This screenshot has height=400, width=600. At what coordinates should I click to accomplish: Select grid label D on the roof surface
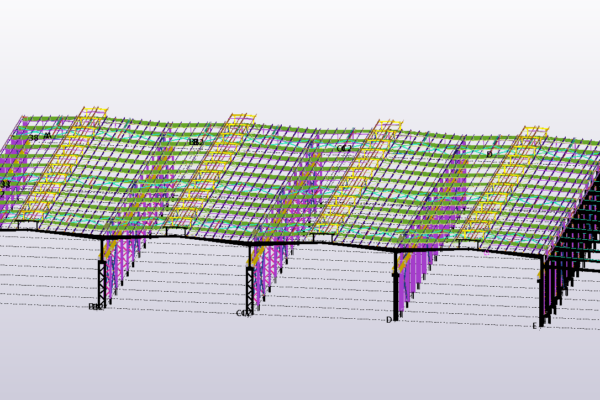489,155
